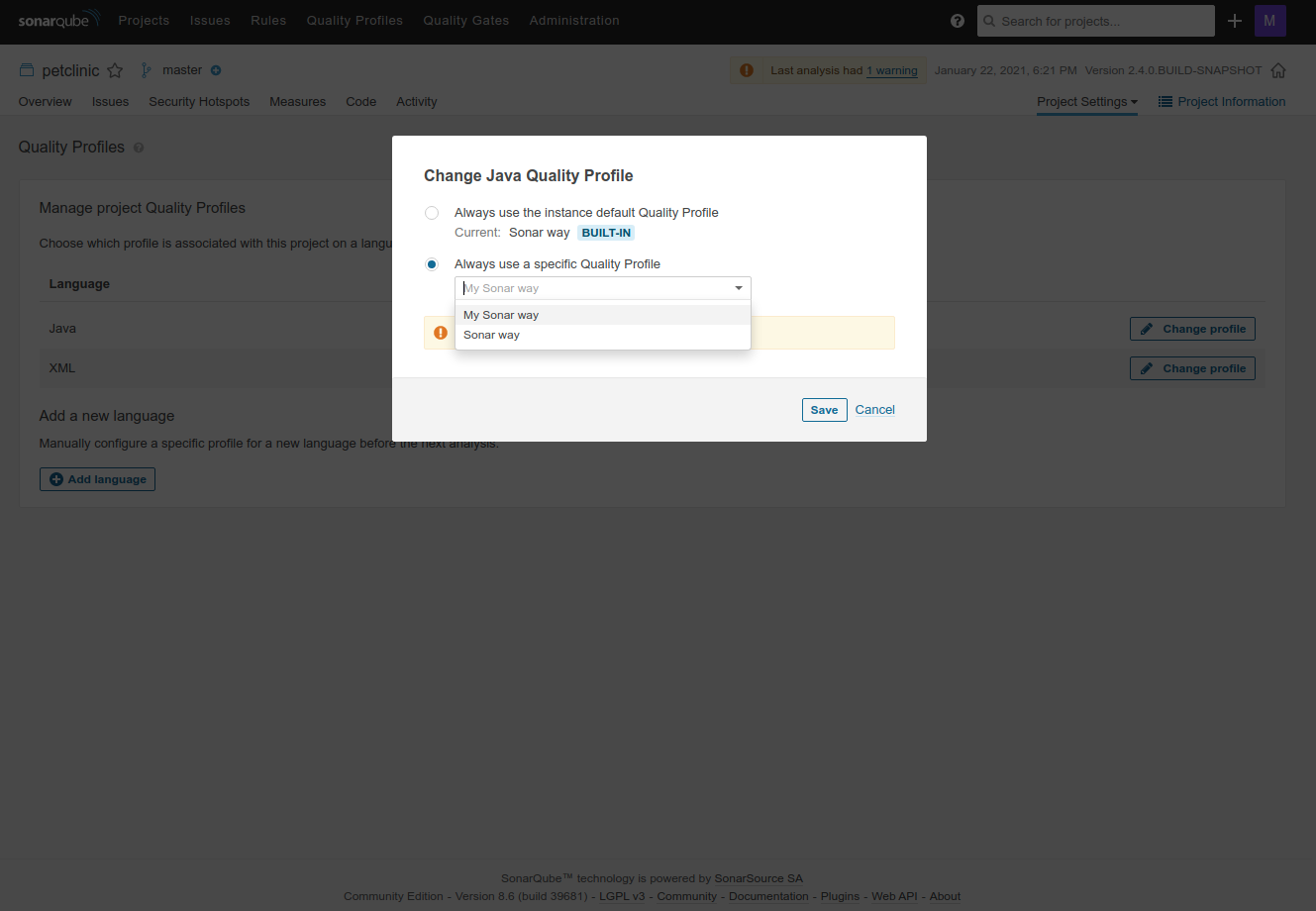Open the Quality Profile selection dropdown

point(739,287)
